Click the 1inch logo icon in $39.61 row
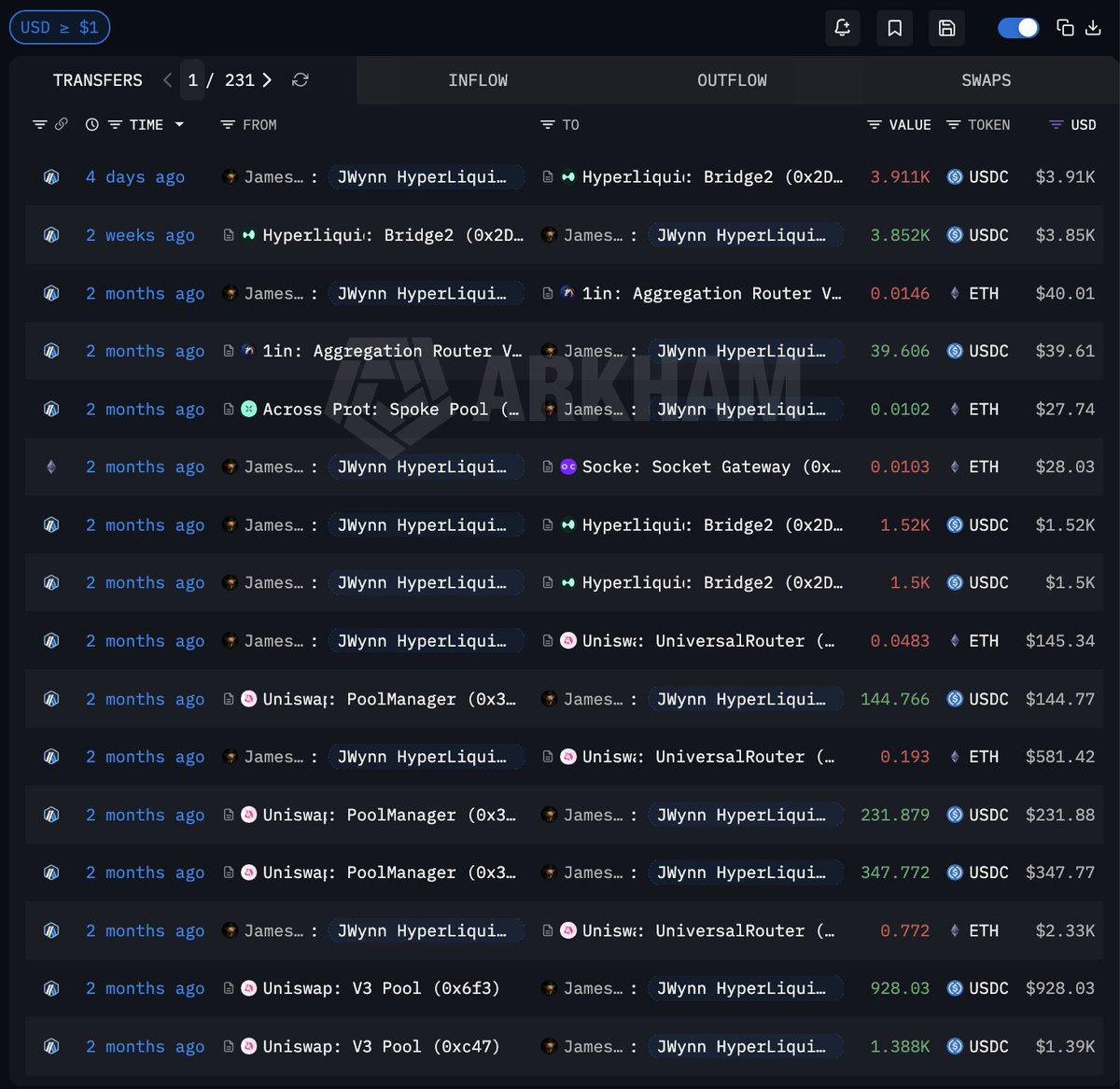 pos(248,351)
